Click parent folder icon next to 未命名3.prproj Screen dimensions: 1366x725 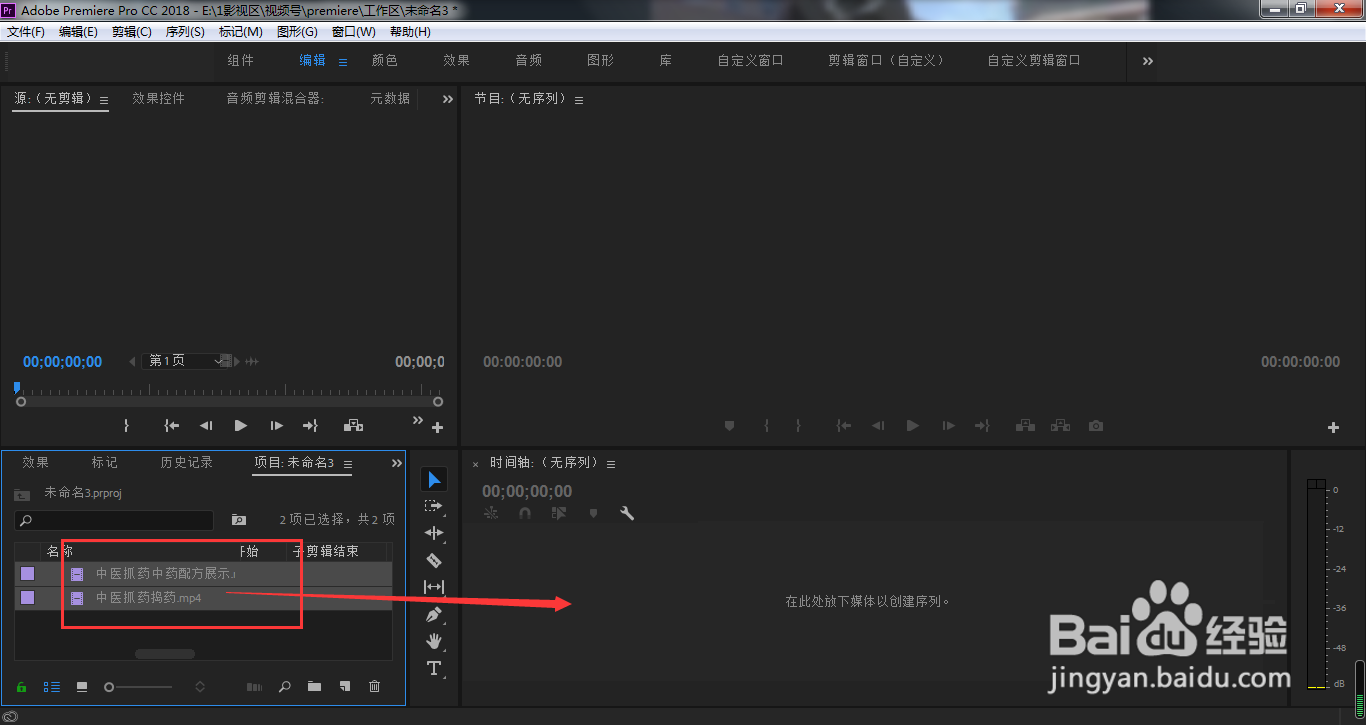click(x=22, y=494)
